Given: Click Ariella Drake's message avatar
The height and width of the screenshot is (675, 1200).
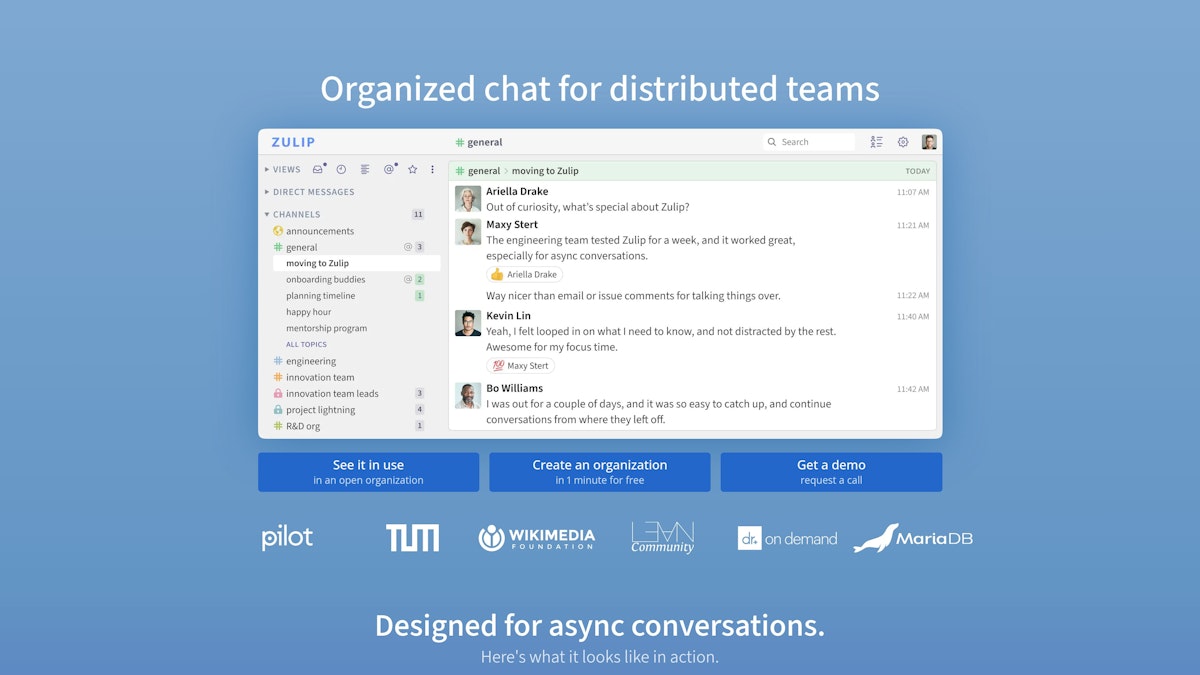Looking at the screenshot, I should point(468,199).
